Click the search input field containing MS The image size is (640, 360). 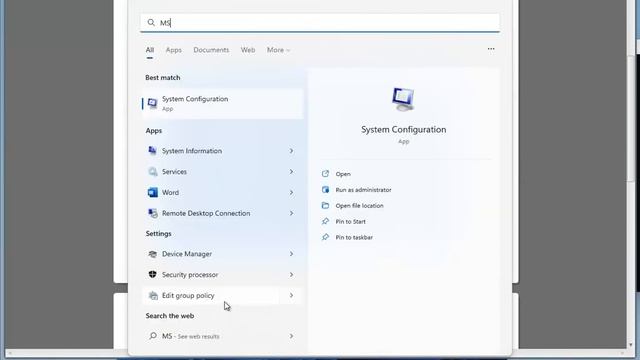(320, 22)
